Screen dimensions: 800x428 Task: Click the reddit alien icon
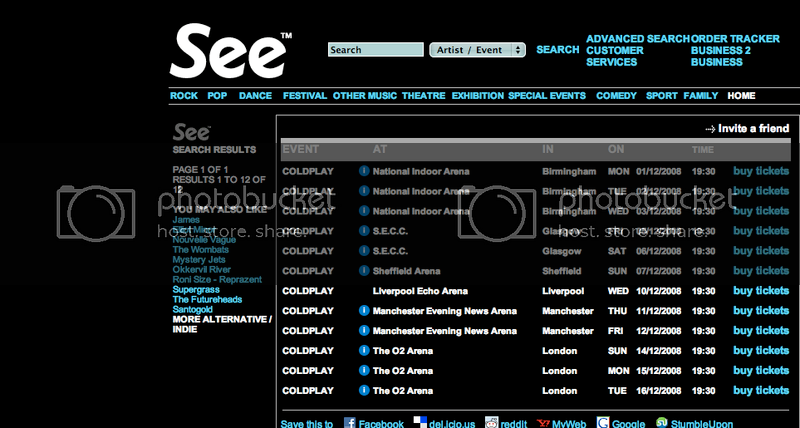[x=491, y=423]
